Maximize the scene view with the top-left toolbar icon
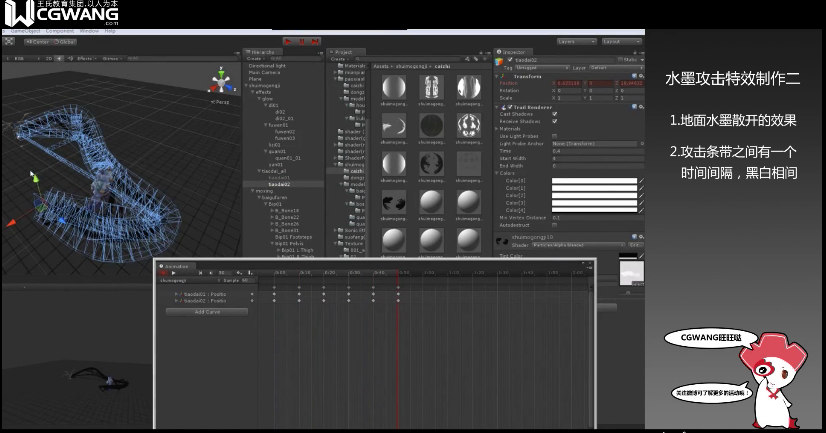Image resolution: width=826 pixels, height=433 pixels. [9, 41]
